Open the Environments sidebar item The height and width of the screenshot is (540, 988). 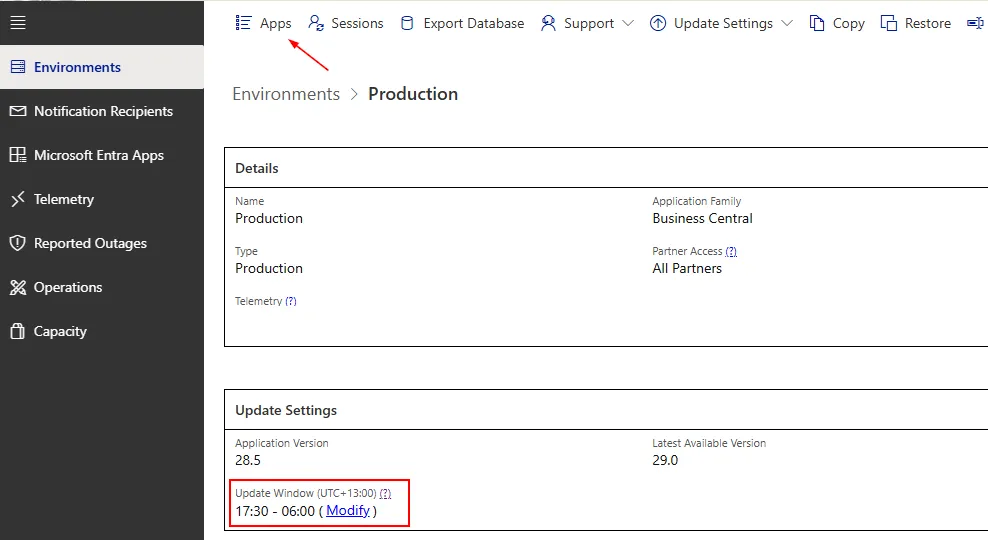point(102,67)
